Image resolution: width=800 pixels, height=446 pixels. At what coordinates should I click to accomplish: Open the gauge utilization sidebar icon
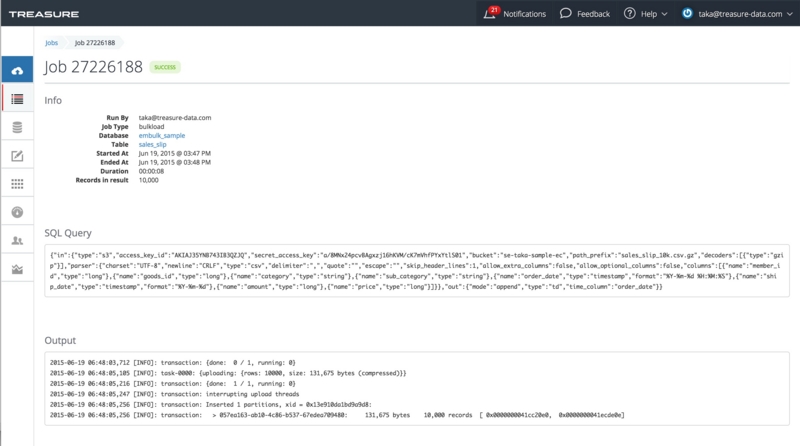(17, 212)
